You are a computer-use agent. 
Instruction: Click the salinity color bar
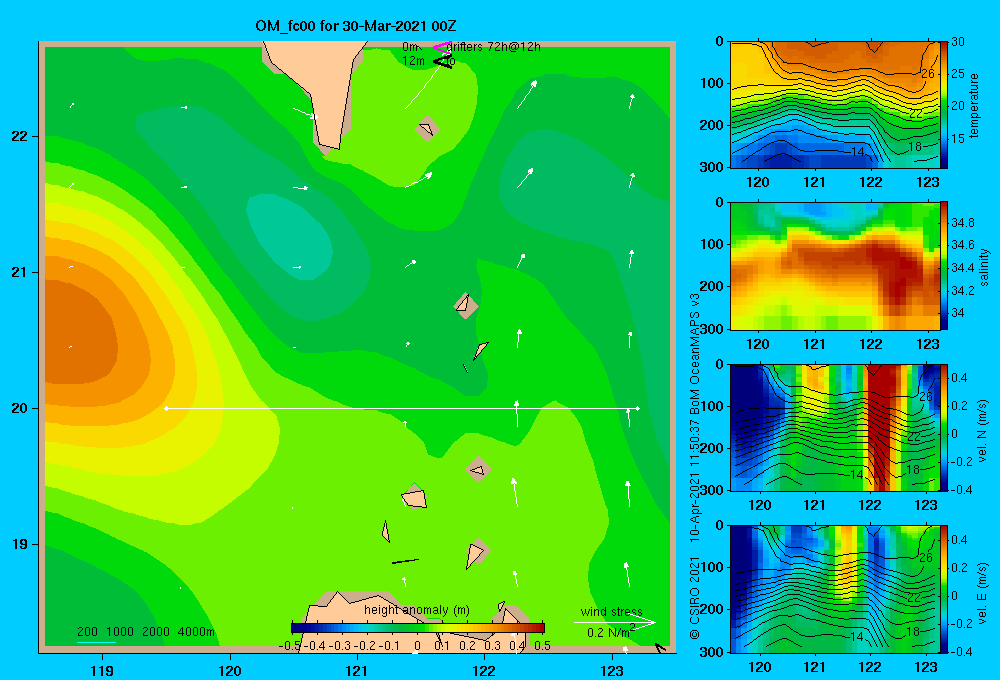[x=944, y=266]
